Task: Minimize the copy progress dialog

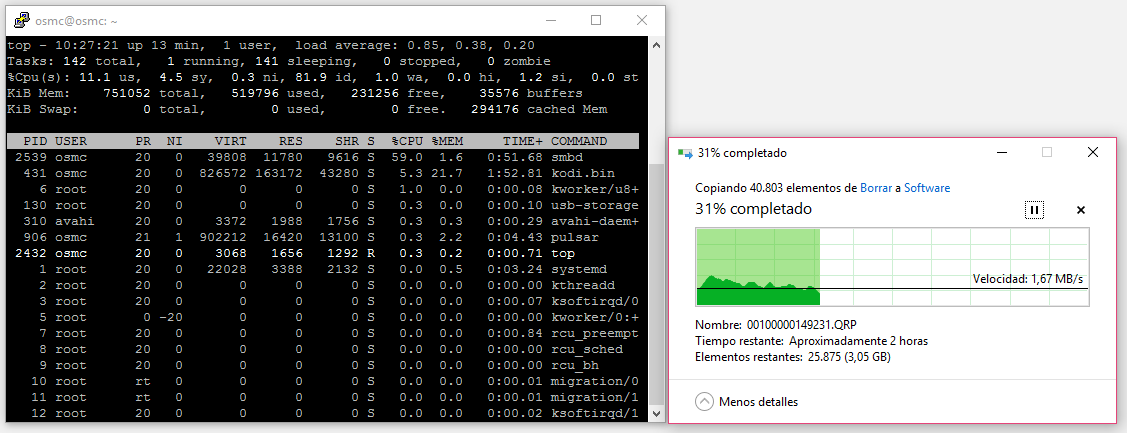Action: click(1001, 152)
